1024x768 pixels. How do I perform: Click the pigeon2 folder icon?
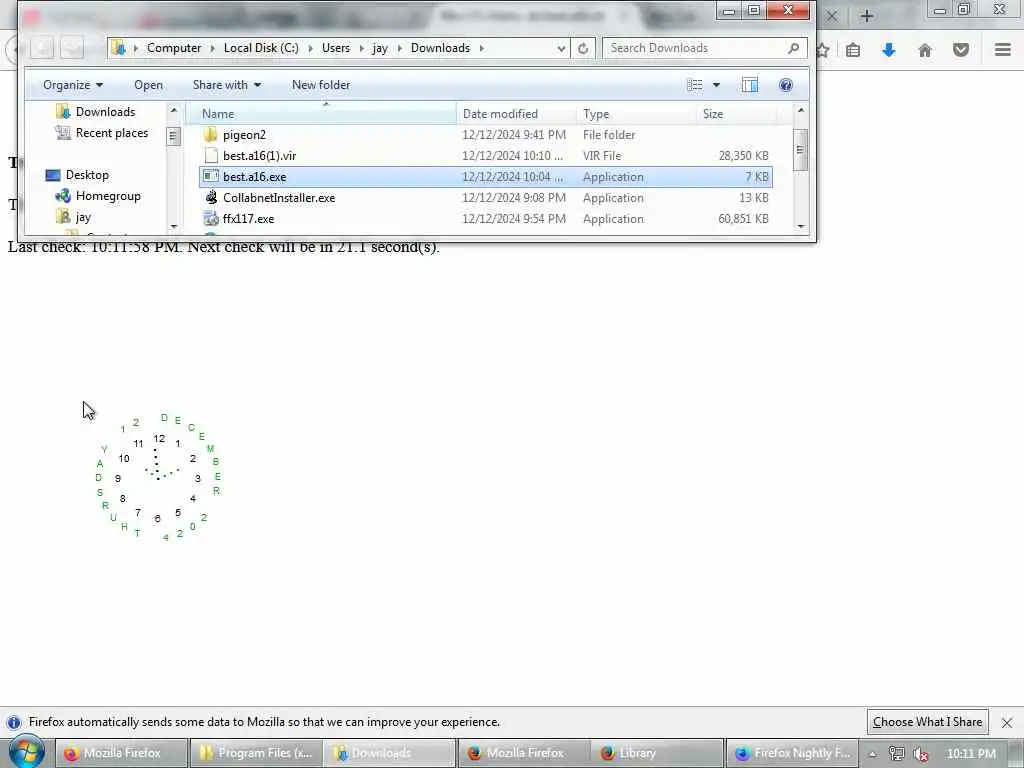click(x=210, y=135)
